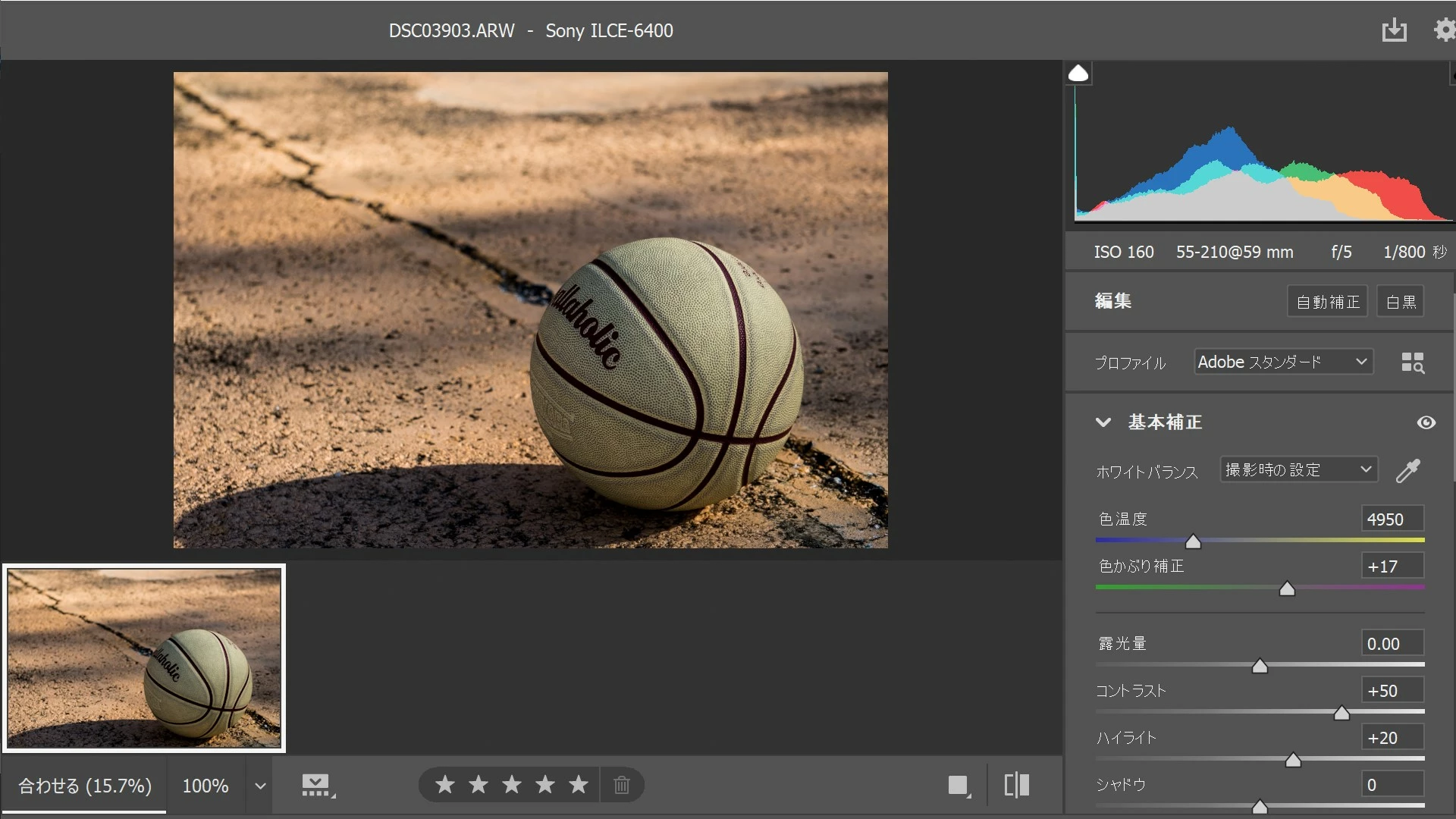Open the zoom level dropdown arrow
The width and height of the screenshot is (1456, 819).
260,786
